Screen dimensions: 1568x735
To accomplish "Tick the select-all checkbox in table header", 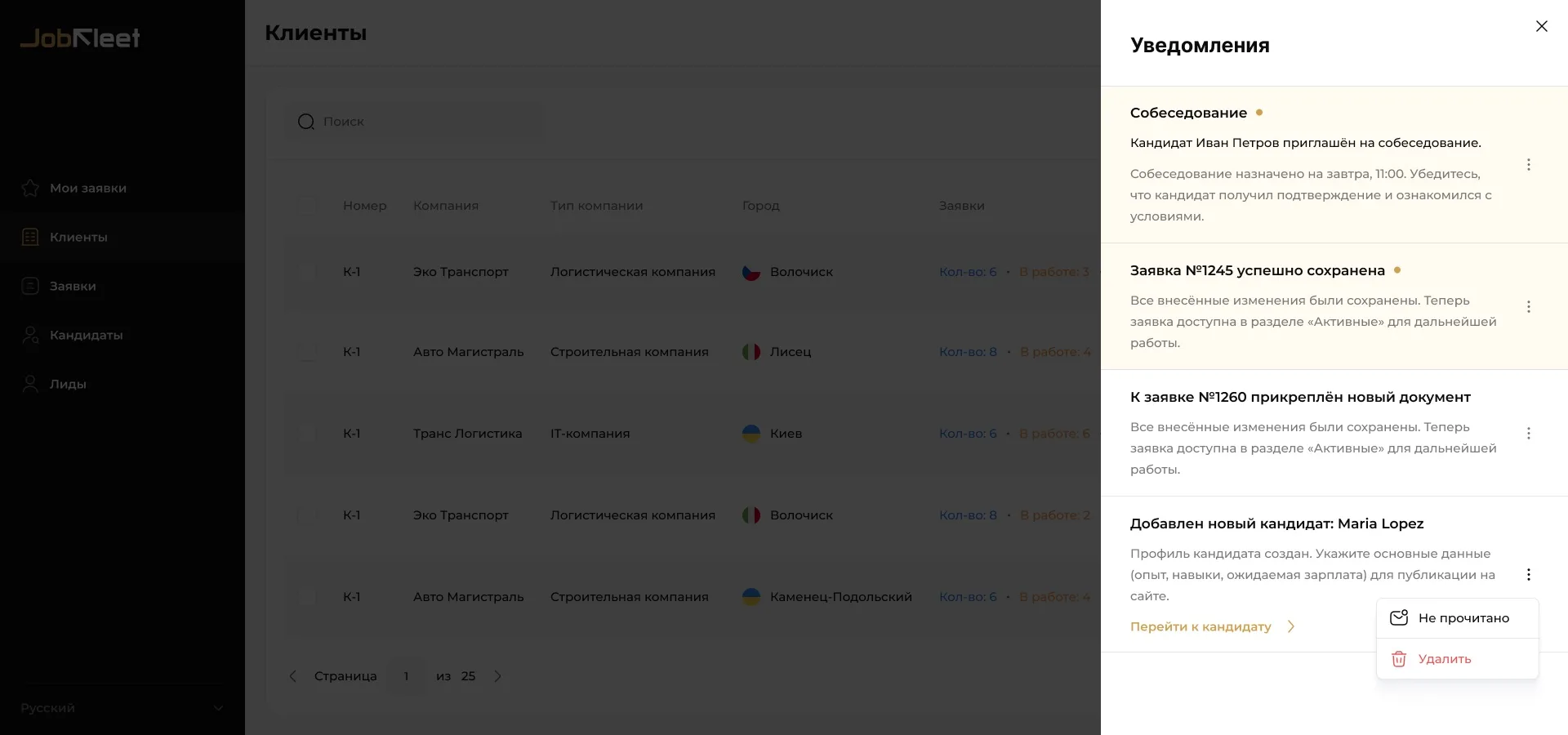I will coord(307,206).
